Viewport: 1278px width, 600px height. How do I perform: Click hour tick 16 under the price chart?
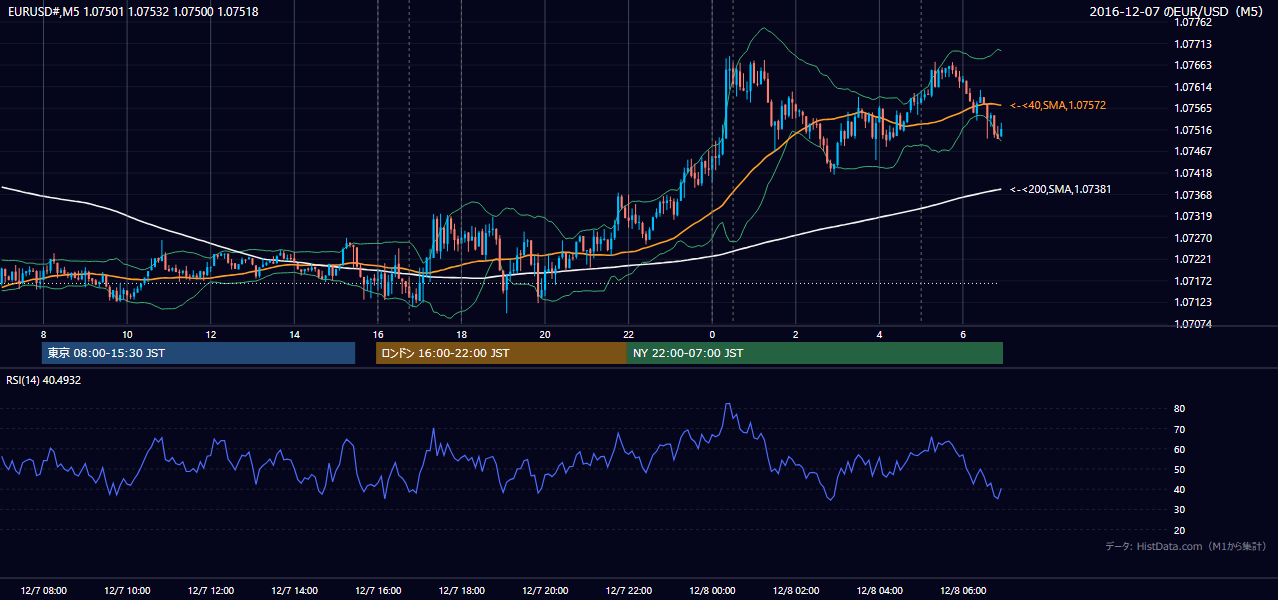pyautogui.click(x=377, y=334)
